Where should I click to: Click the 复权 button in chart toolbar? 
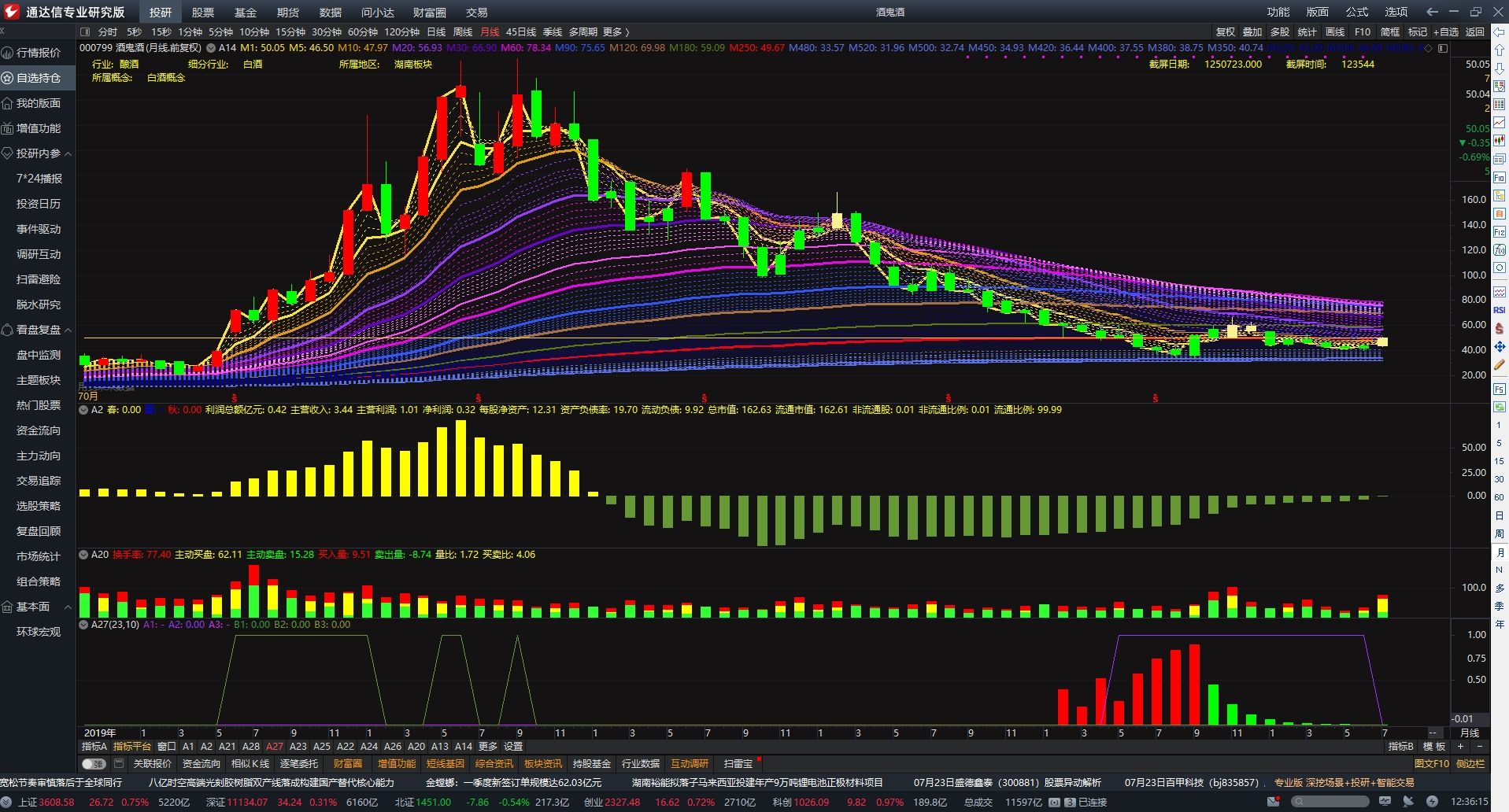pos(1226,31)
